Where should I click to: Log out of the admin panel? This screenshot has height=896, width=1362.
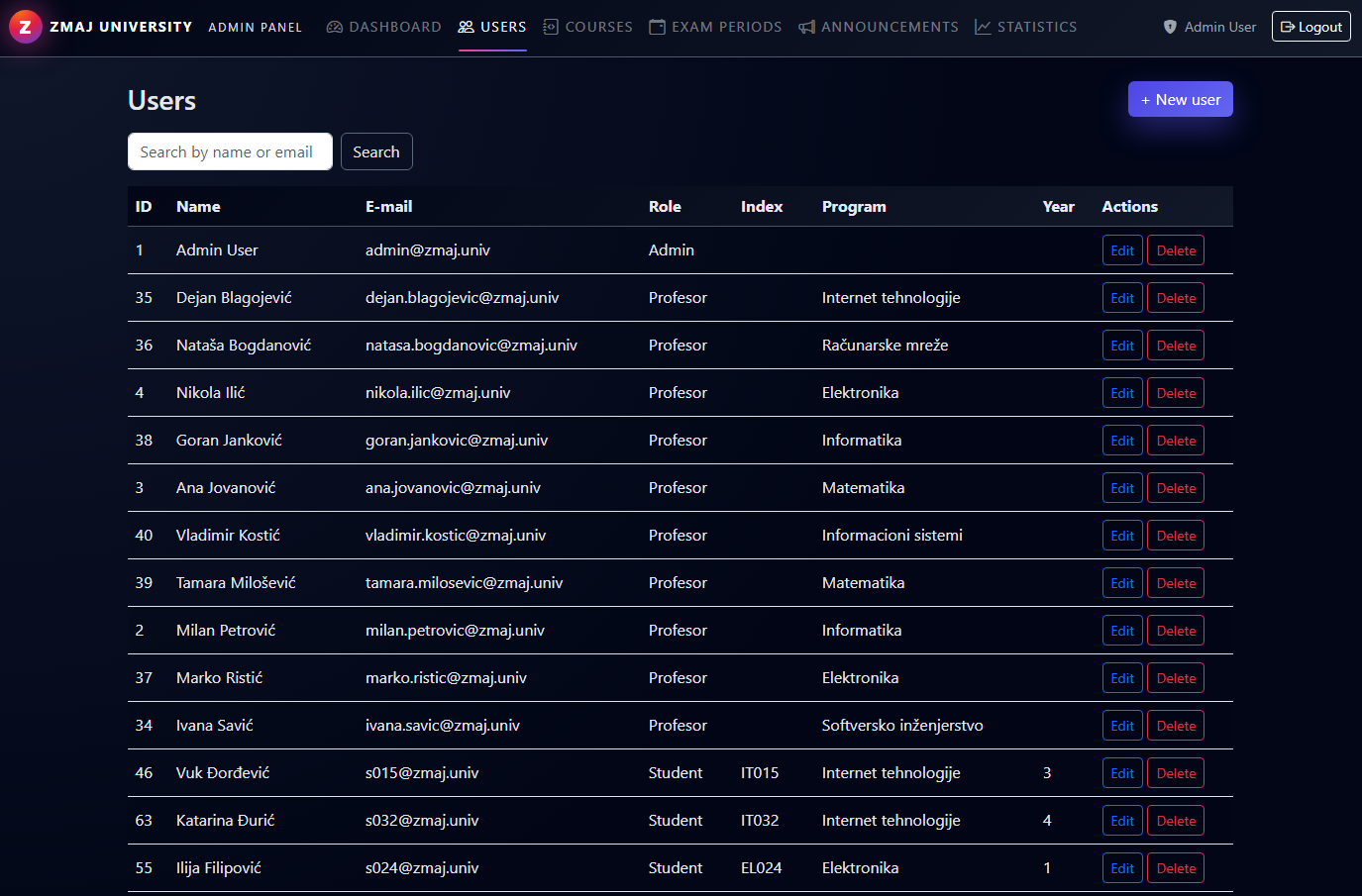pyautogui.click(x=1310, y=27)
